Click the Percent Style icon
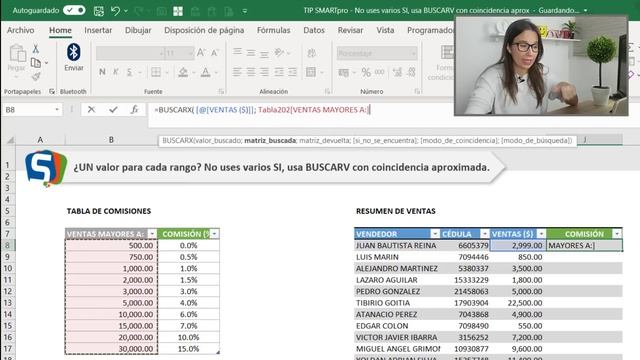Viewport: 640px width, 360px height. 366,73
